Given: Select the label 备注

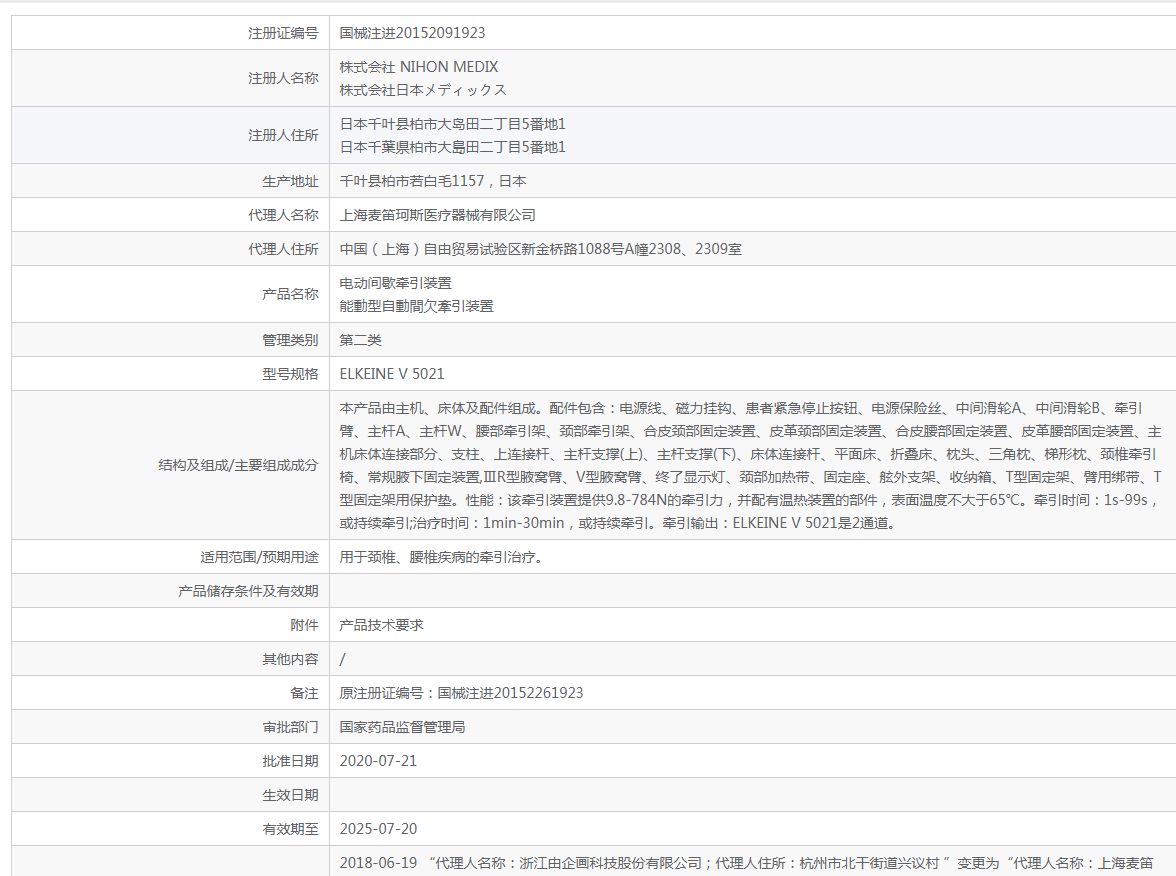Looking at the screenshot, I should click(x=304, y=693).
